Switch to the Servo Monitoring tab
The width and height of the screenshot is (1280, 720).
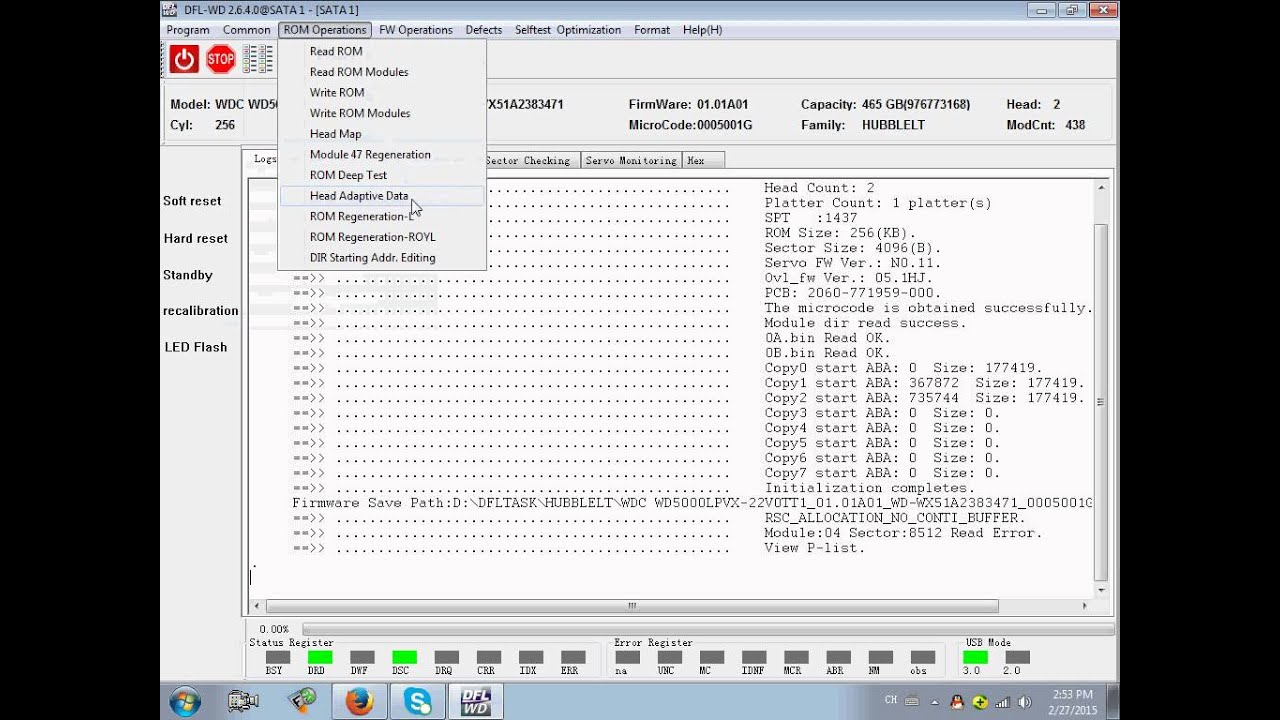click(631, 160)
